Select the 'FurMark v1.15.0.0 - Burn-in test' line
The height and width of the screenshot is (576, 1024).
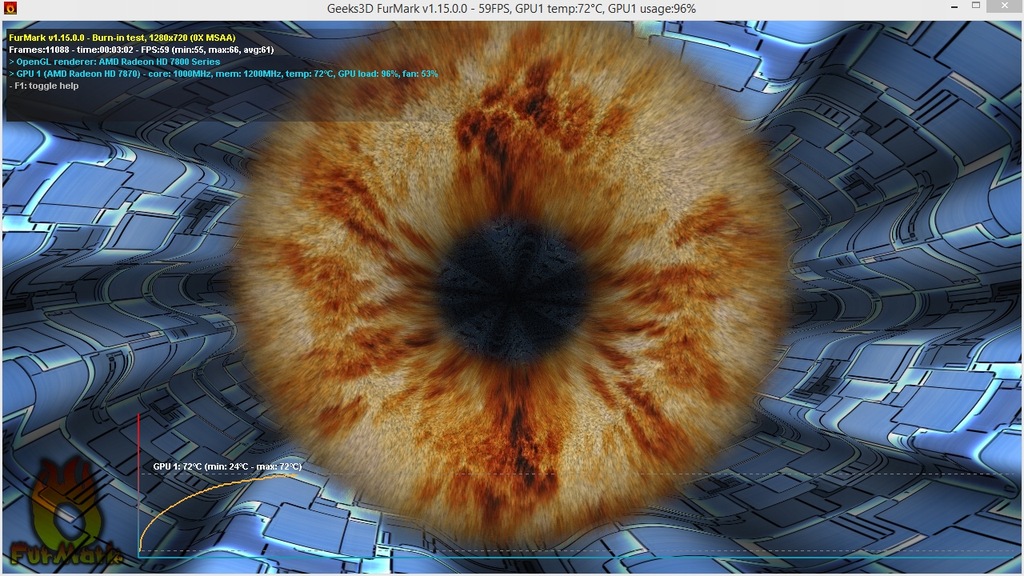tap(122, 38)
